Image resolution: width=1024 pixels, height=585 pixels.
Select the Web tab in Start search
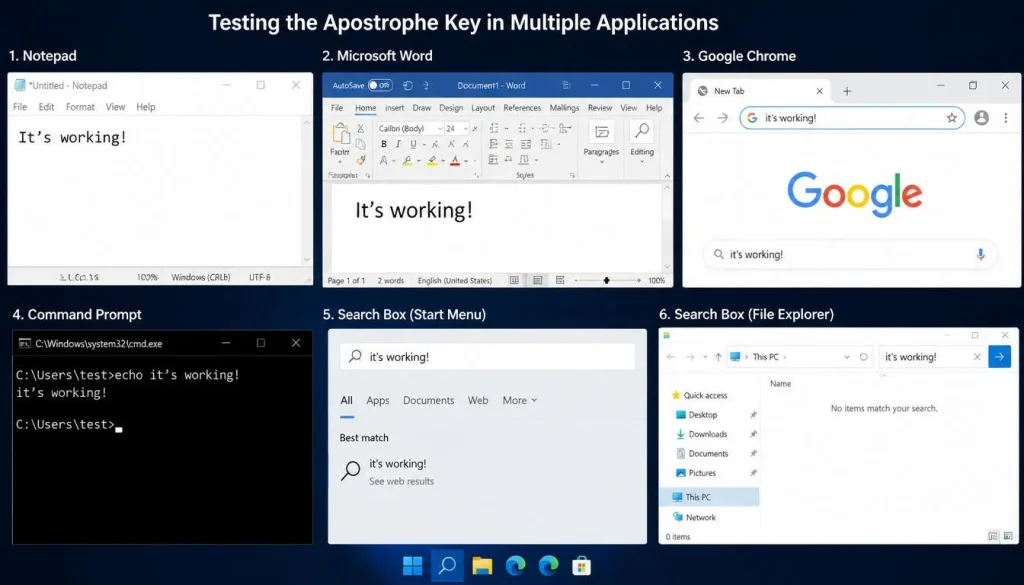478,400
